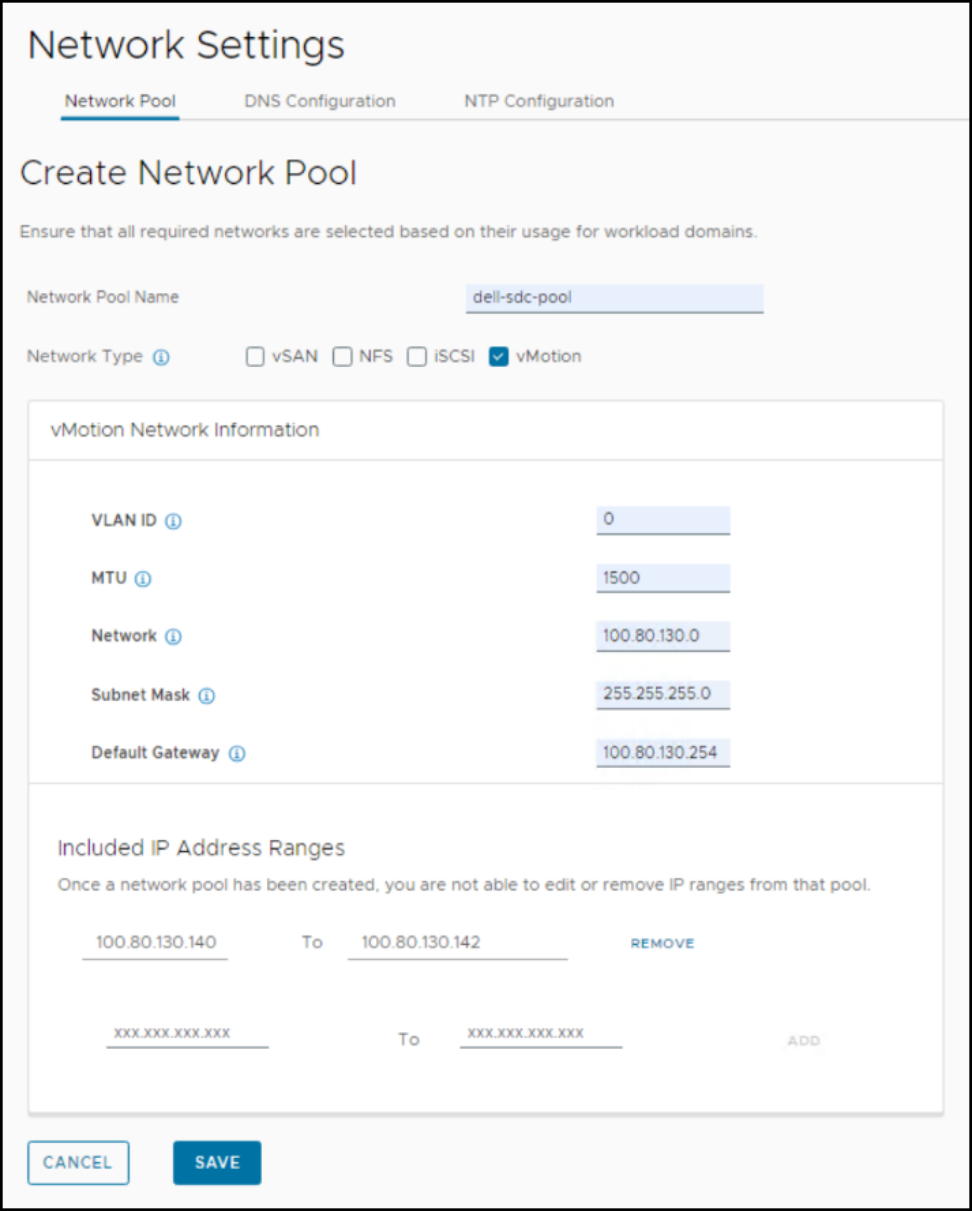This screenshot has height=1211, width=973.
Task: Click the Subnet Mask field 255.255.255.0
Action: pyautogui.click(x=663, y=694)
